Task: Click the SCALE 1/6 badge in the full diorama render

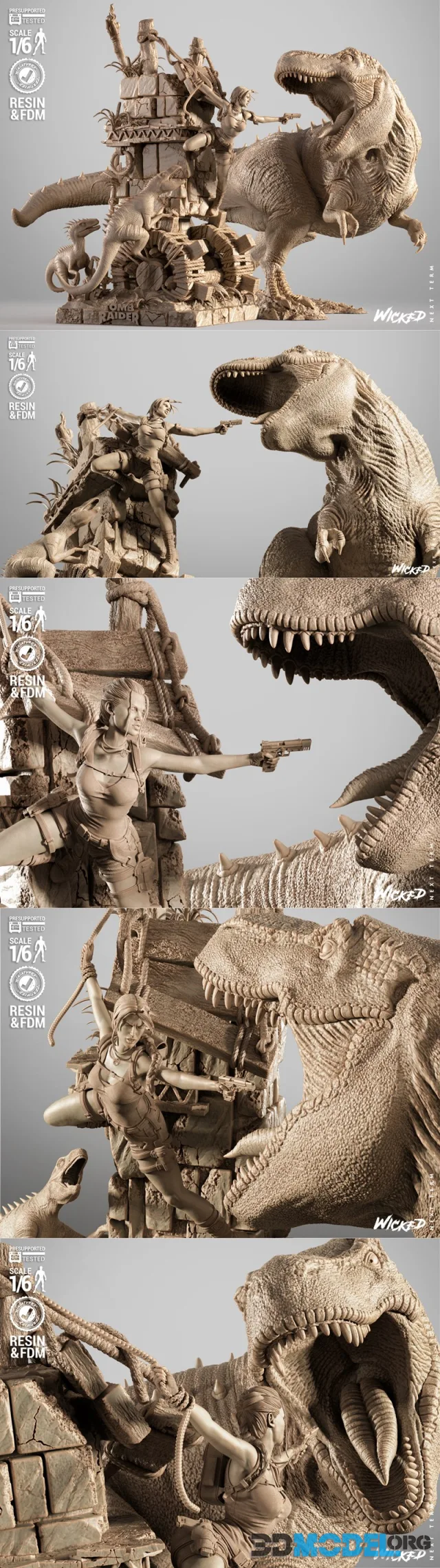Action: tap(27, 43)
